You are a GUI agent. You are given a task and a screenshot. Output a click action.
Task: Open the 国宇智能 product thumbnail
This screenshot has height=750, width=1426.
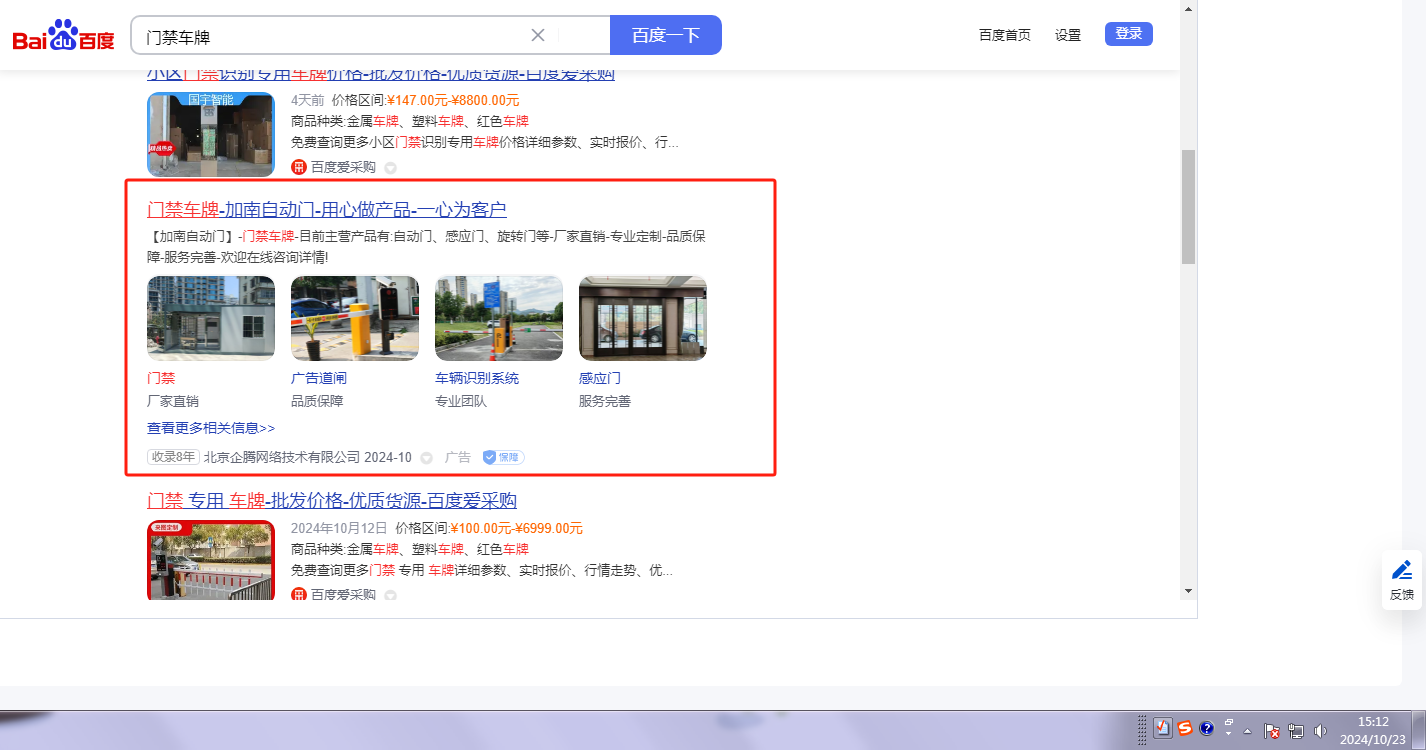click(211, 134)
